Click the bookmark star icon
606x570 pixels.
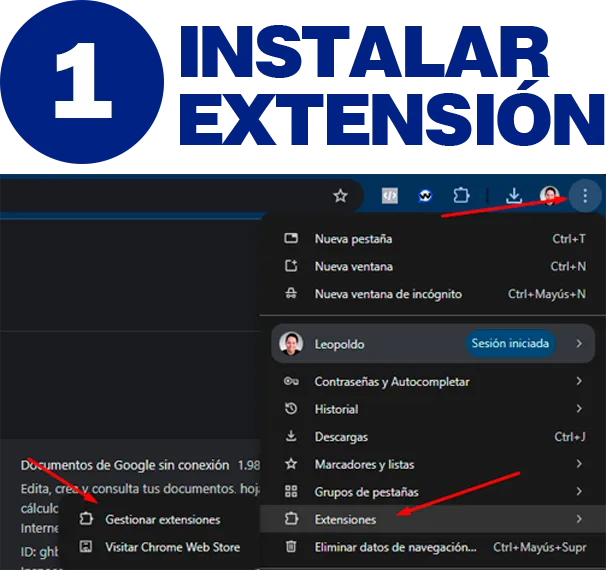click(x=340, y=196)
